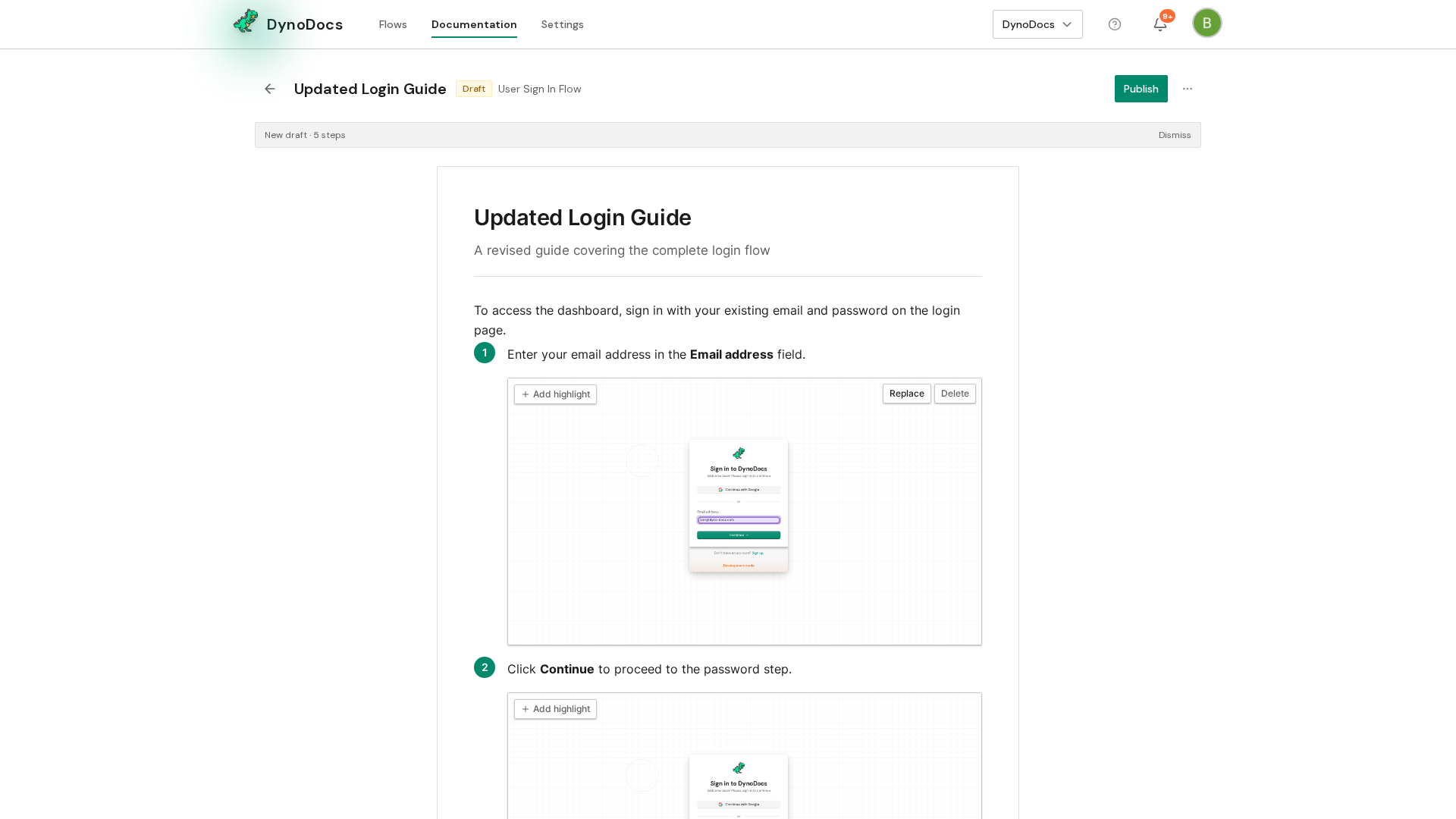Dismiss the new draft banner
This screenshot has height=819, width=1456.
[1175, 135]
